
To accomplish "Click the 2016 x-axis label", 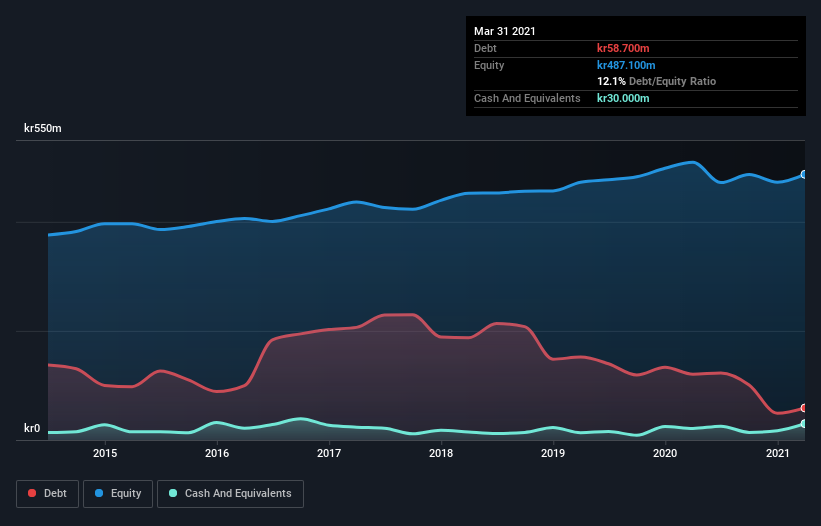I will click(x=217, y=453).
